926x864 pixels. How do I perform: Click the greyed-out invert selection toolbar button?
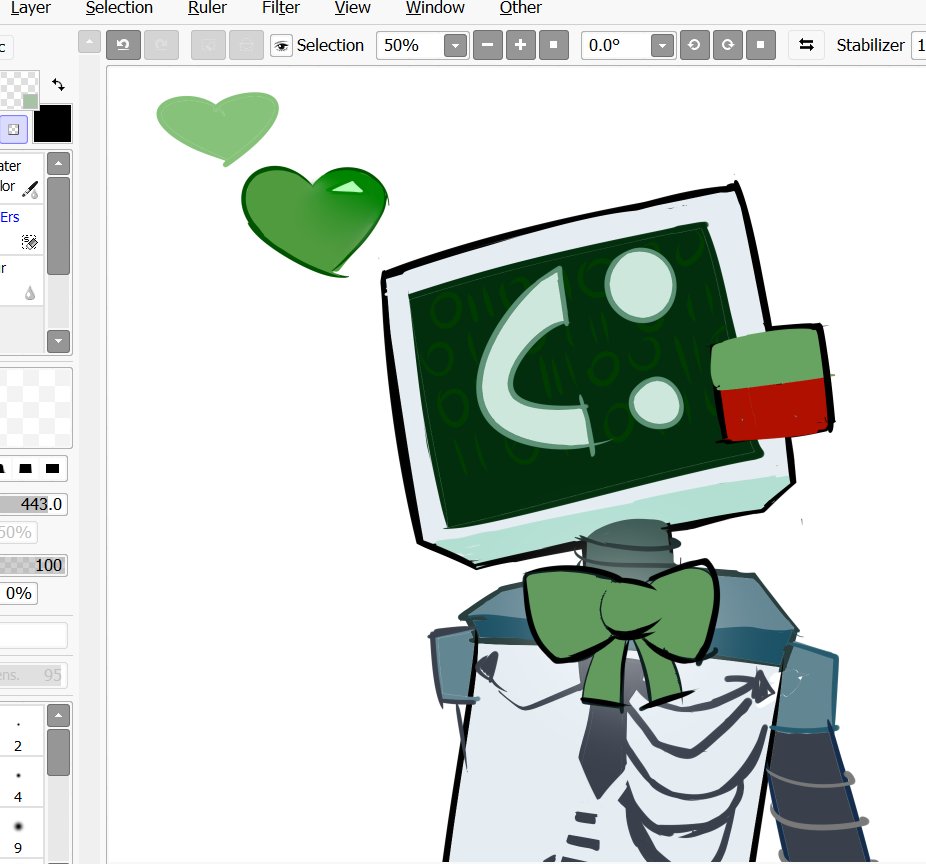tap(246, 45)
